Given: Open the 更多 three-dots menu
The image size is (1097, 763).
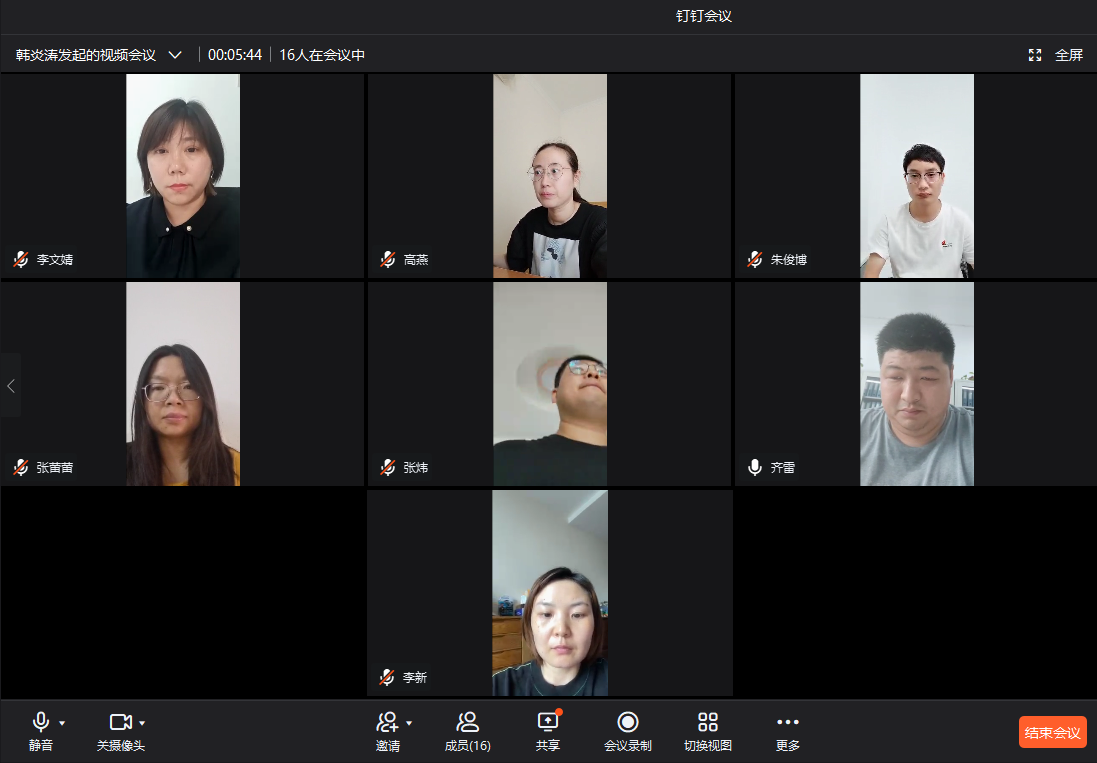Looking at the screenshot, I should coord(788,722).
